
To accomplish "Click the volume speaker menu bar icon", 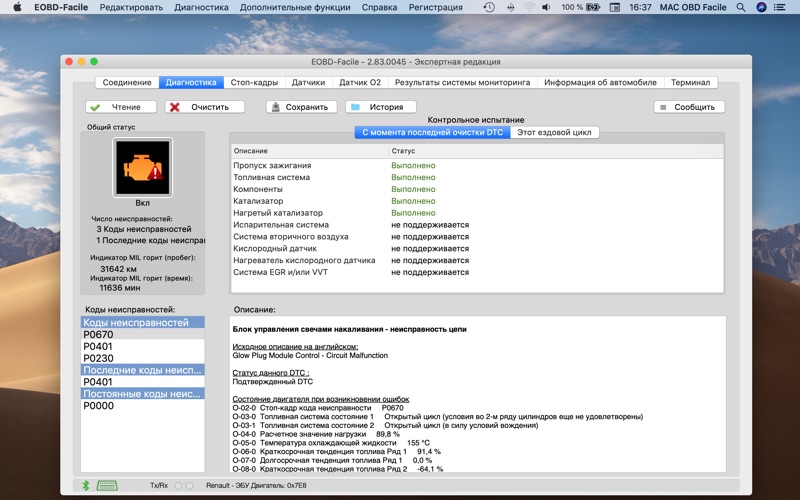I will point(546,7).
